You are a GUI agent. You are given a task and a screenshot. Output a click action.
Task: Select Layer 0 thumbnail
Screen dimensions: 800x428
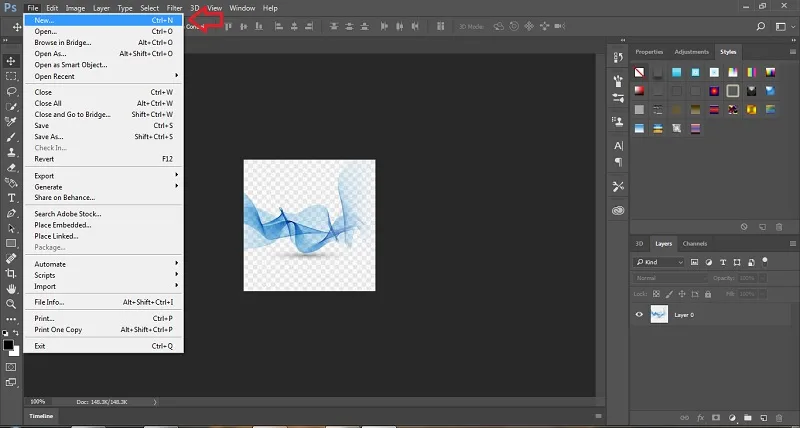659,314
